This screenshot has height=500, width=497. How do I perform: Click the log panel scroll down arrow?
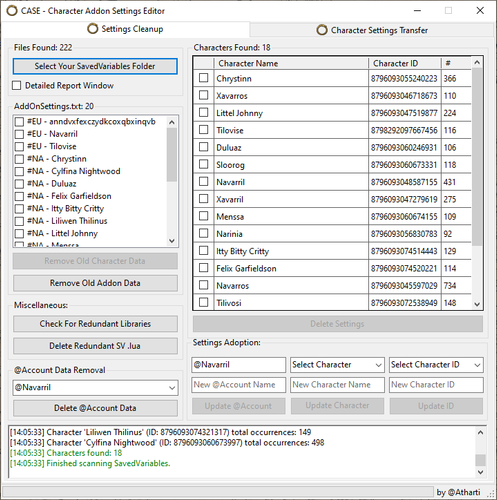point(480,472)
